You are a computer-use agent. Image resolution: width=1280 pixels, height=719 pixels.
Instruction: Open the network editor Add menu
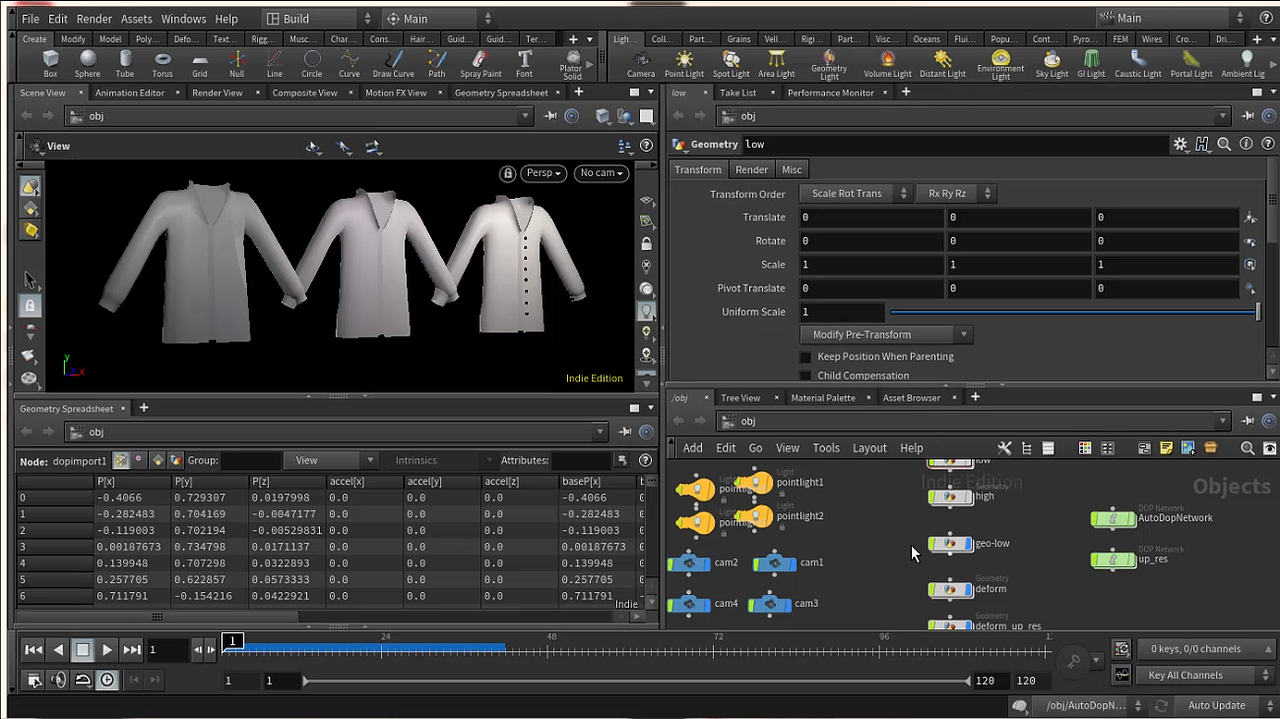(692, 448)
